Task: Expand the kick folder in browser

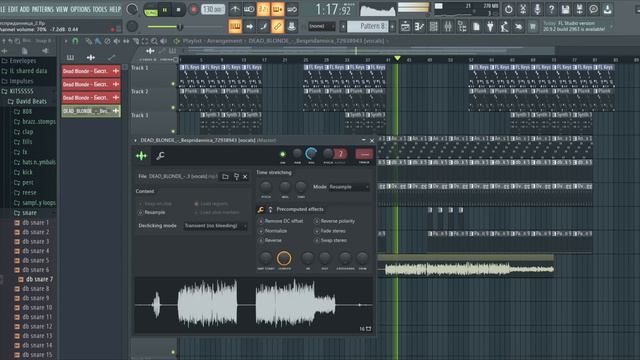Action: 23,172
